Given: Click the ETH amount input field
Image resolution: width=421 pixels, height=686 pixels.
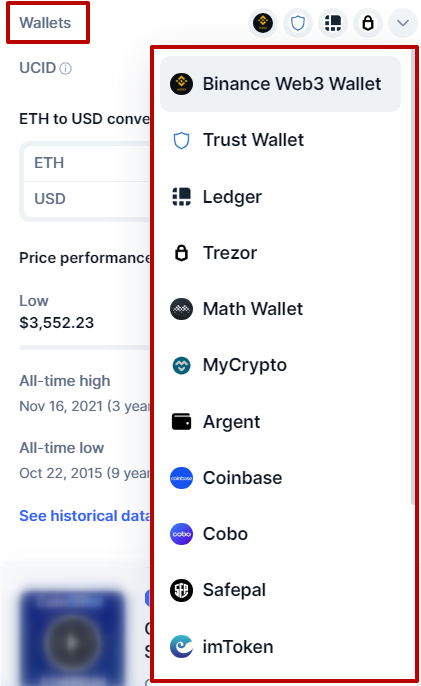Looking at the screenshot, I should [88, 163].
